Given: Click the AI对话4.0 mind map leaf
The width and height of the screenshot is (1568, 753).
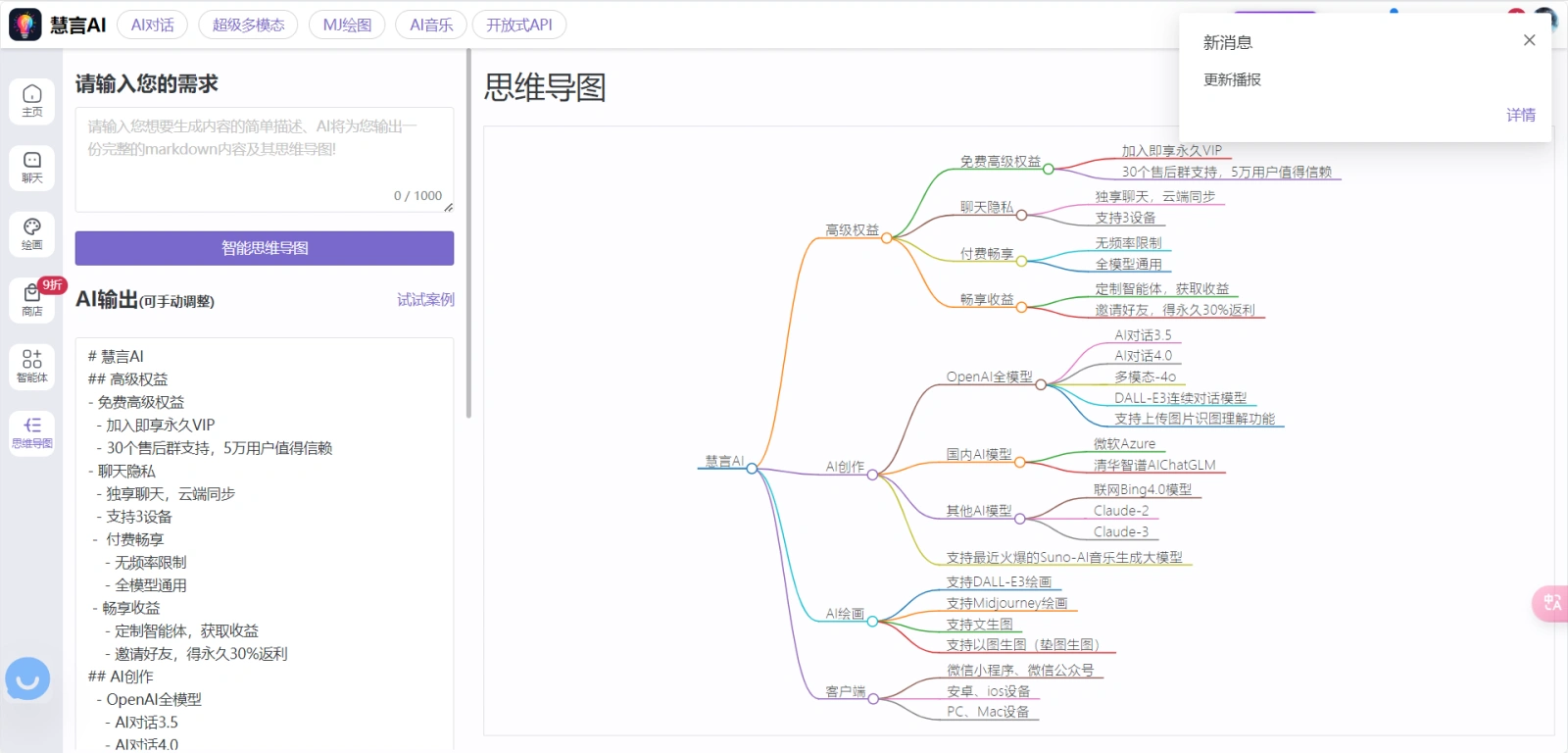Looking at the screenshot, I should tap(1143, 356).
